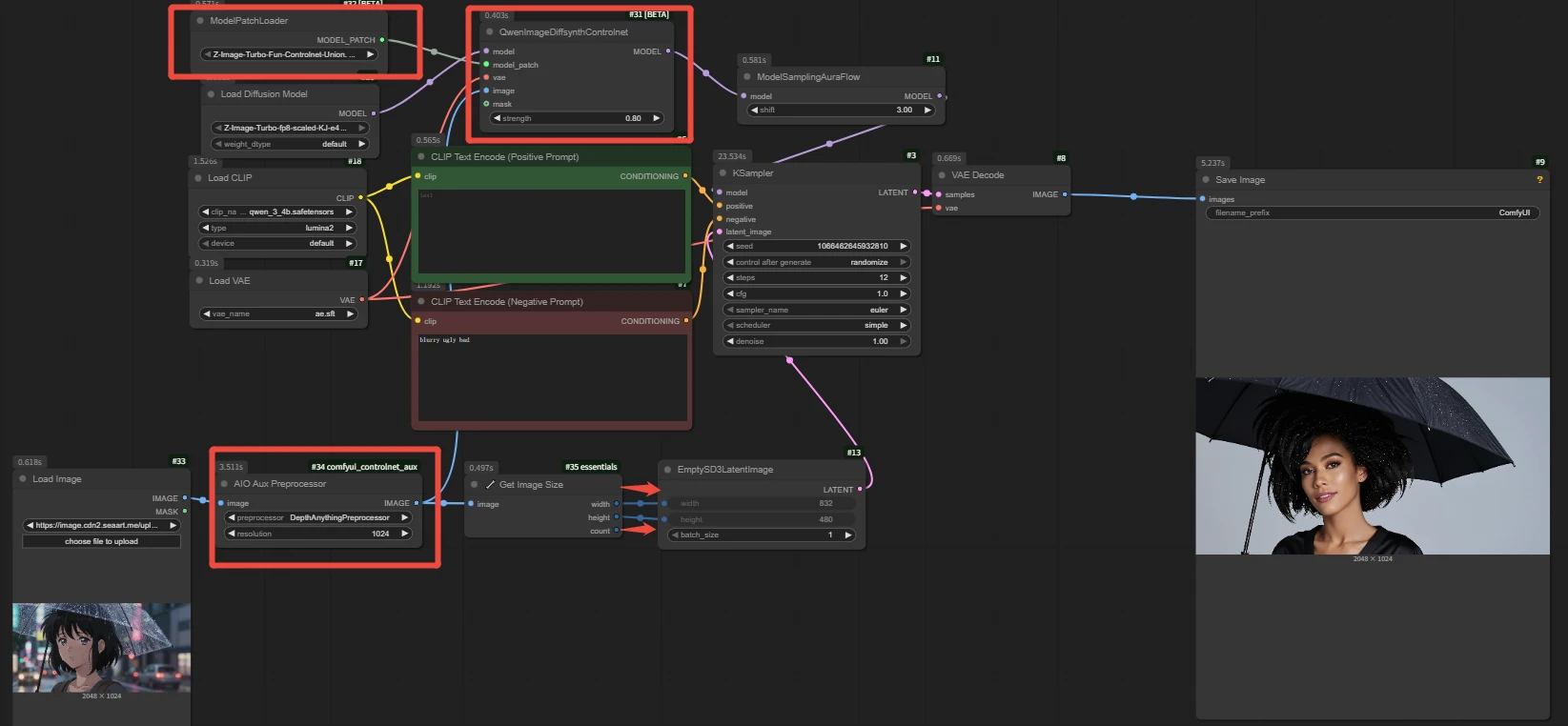
Task: Click the right arrow on the cfg widget
Action: (x=903, y=293)
